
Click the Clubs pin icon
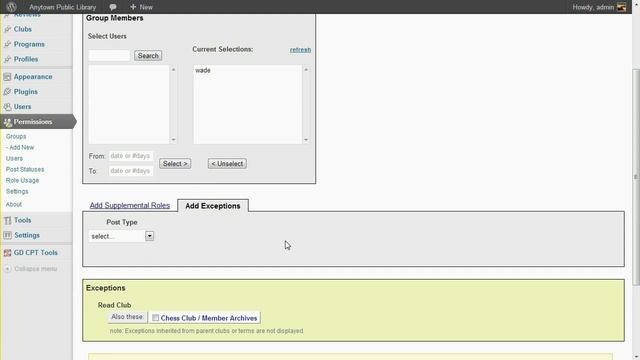tap(7, 29)
